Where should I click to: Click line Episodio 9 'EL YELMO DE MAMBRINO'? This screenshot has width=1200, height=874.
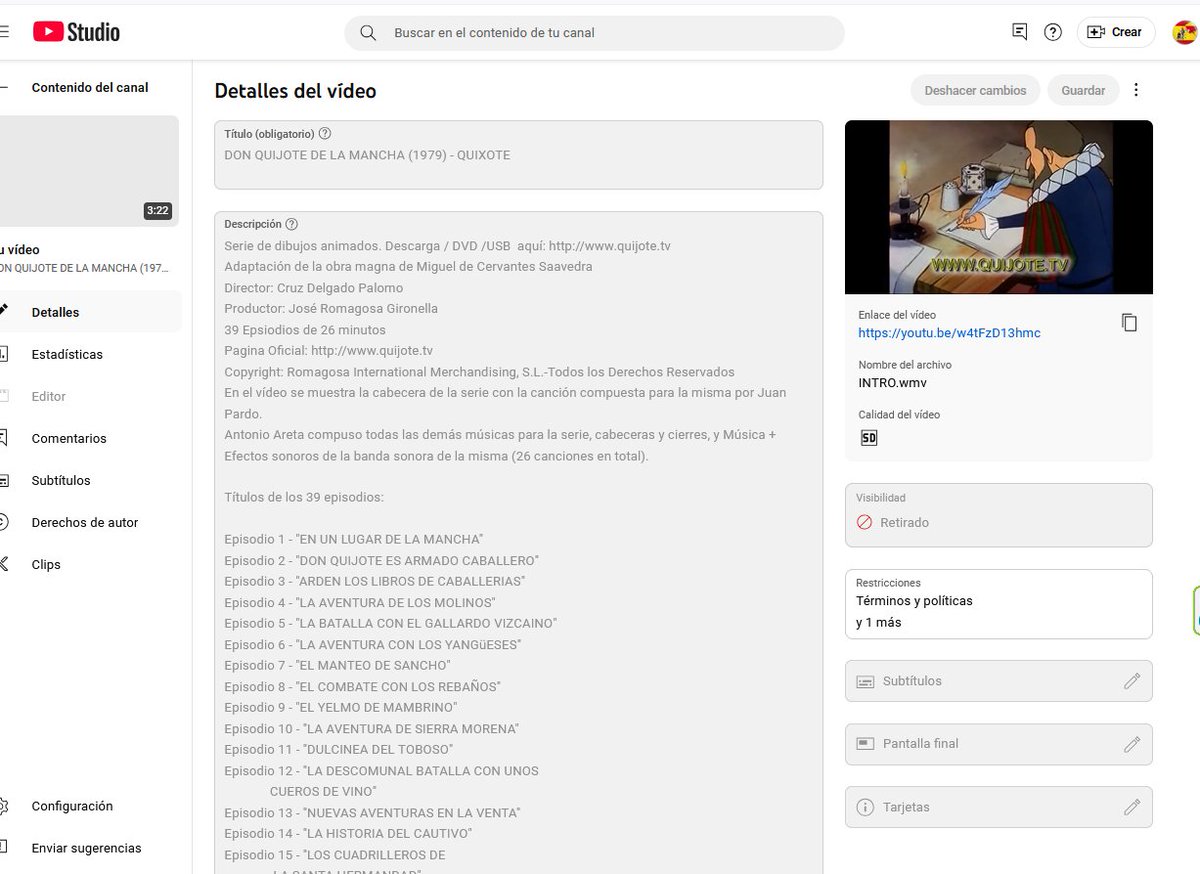341,708
